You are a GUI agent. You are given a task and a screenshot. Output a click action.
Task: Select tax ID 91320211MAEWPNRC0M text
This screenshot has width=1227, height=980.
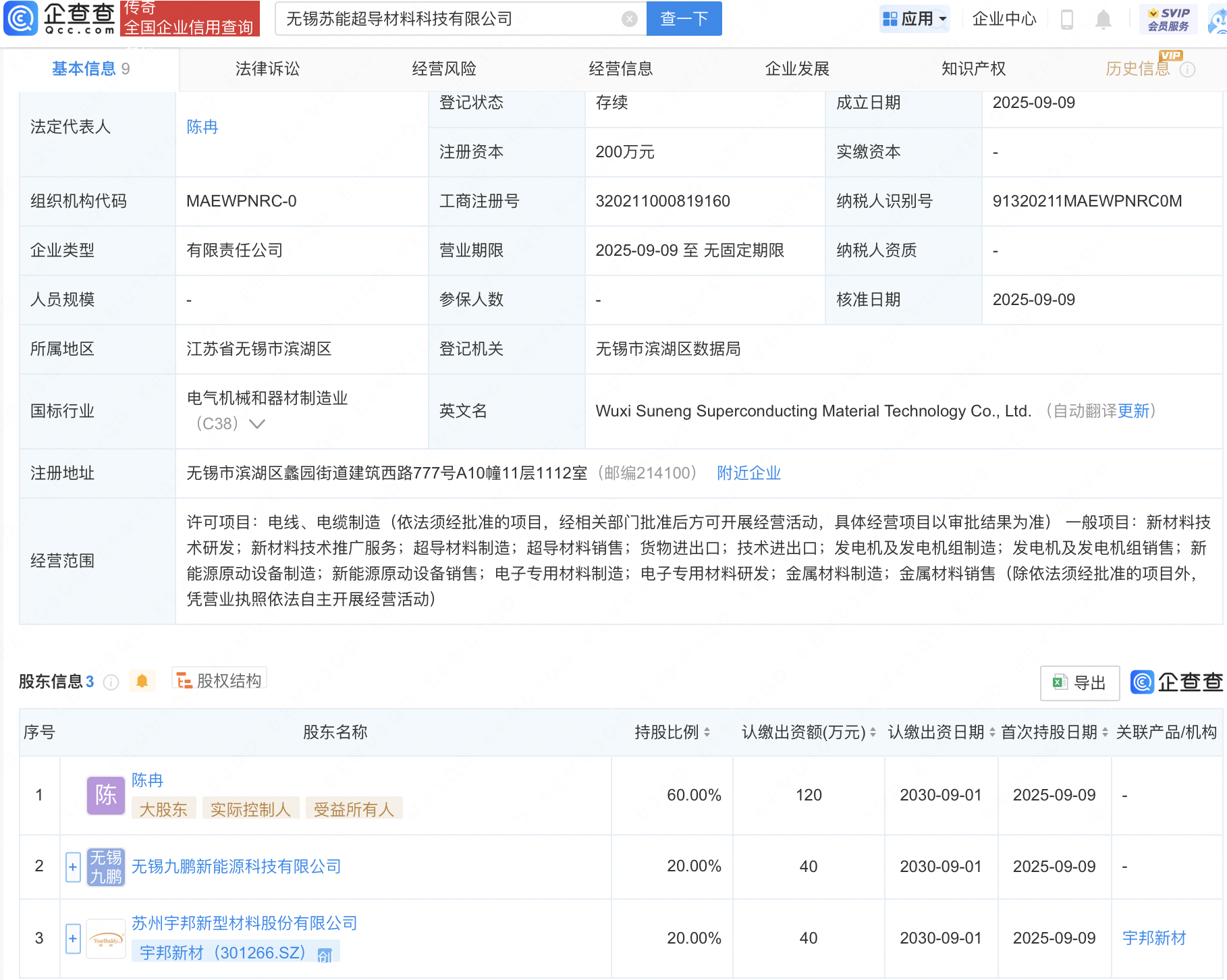1087,201
